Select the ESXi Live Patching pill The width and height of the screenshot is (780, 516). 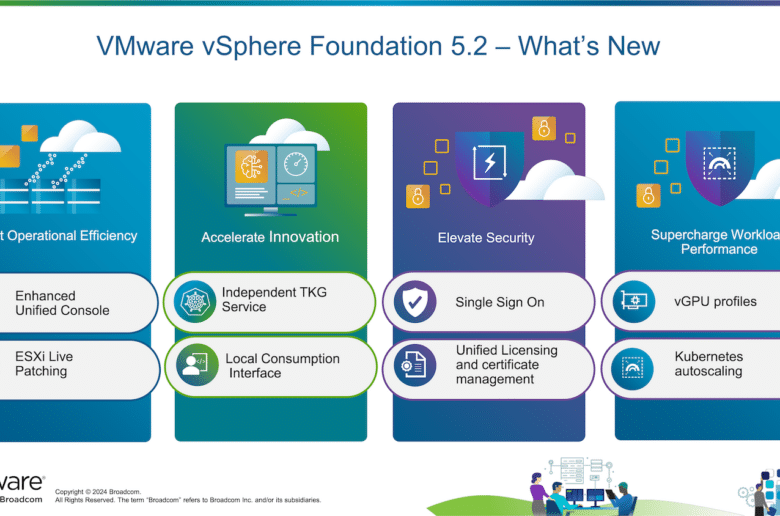(79, 370)
